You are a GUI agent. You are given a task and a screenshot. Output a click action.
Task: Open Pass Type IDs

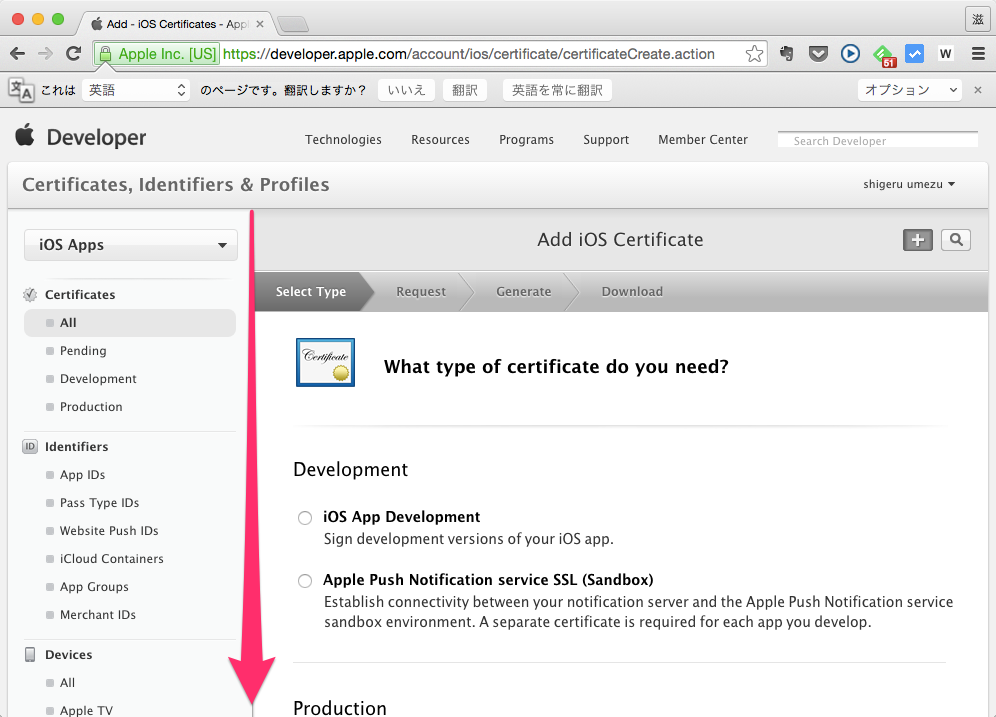(x=99, y=502)
